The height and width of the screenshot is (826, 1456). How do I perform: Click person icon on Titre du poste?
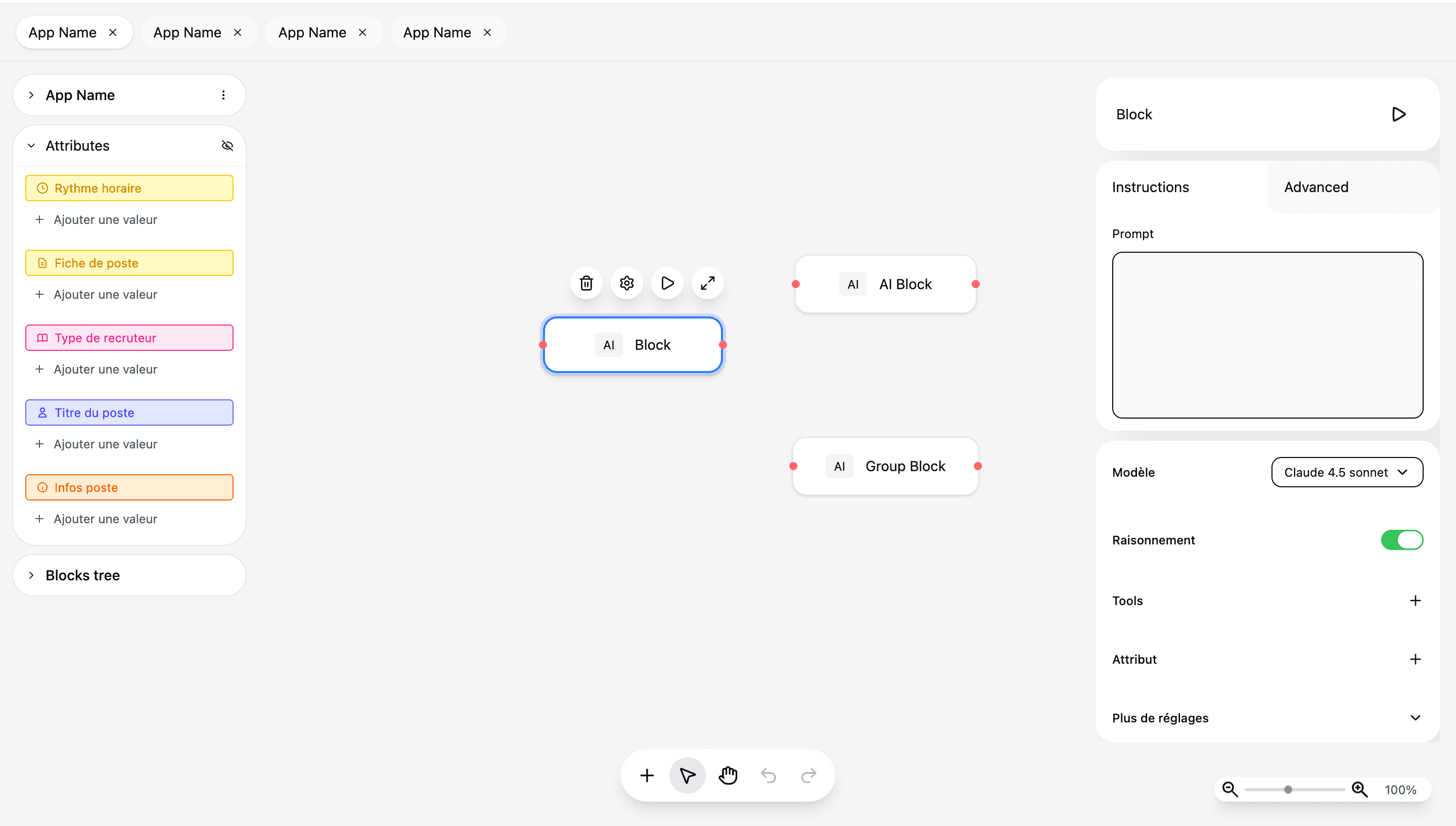click(x=42, y=412)
